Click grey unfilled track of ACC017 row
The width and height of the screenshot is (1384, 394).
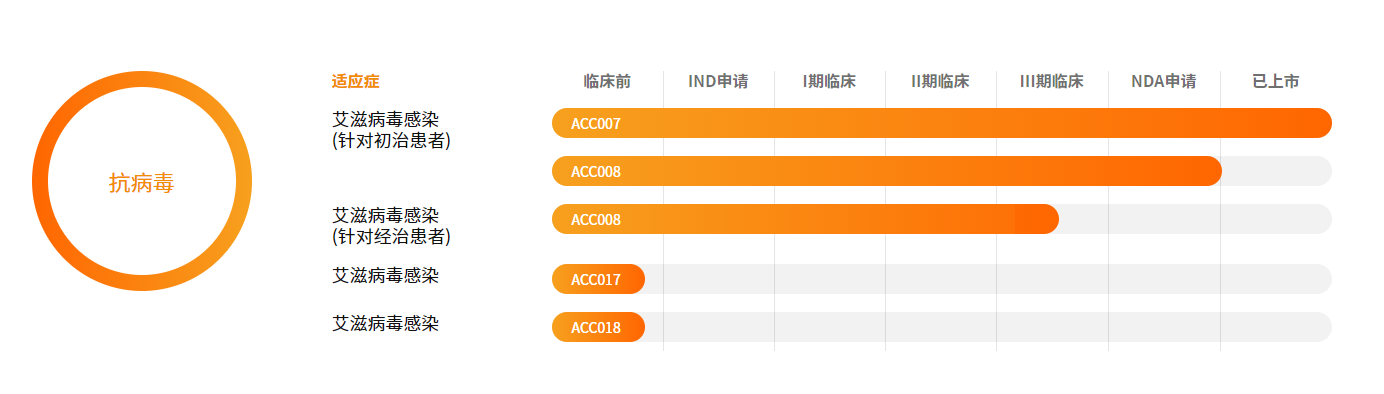988,279
